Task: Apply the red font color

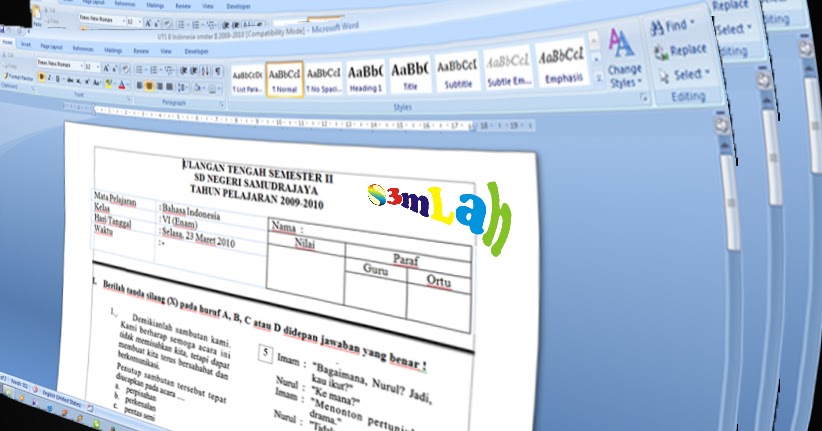Action: point(122,85)
